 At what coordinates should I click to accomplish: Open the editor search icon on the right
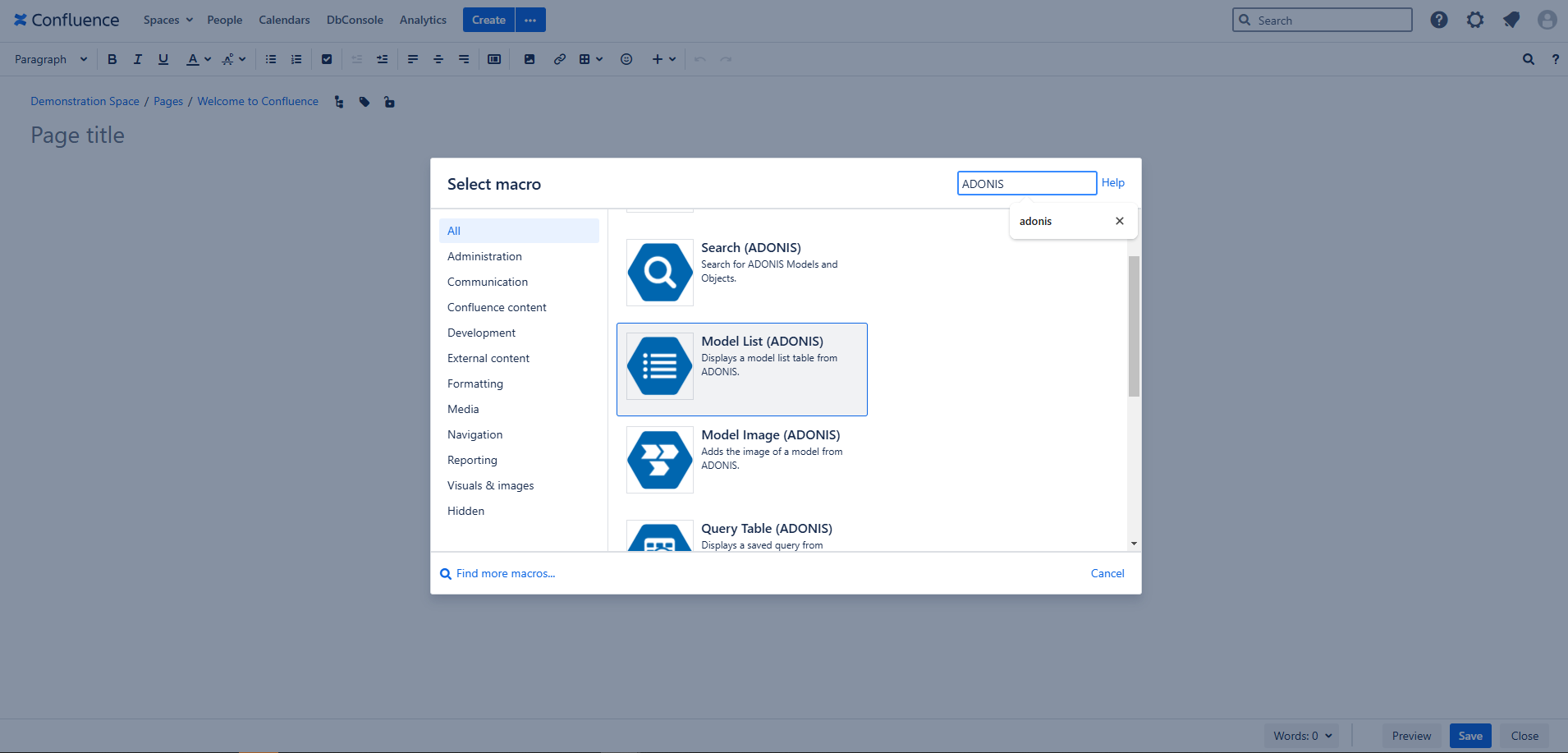click(1528, 58)
